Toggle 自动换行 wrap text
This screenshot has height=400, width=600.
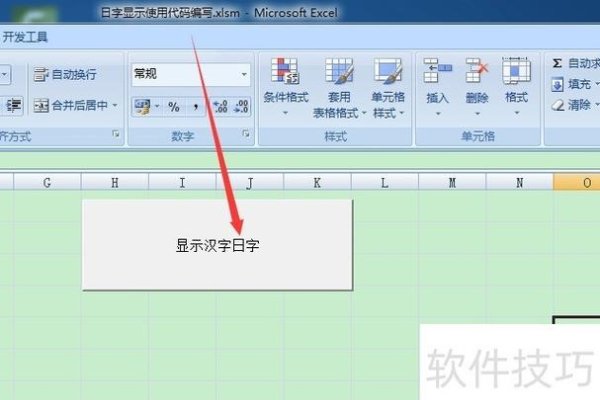coord(65,75)
